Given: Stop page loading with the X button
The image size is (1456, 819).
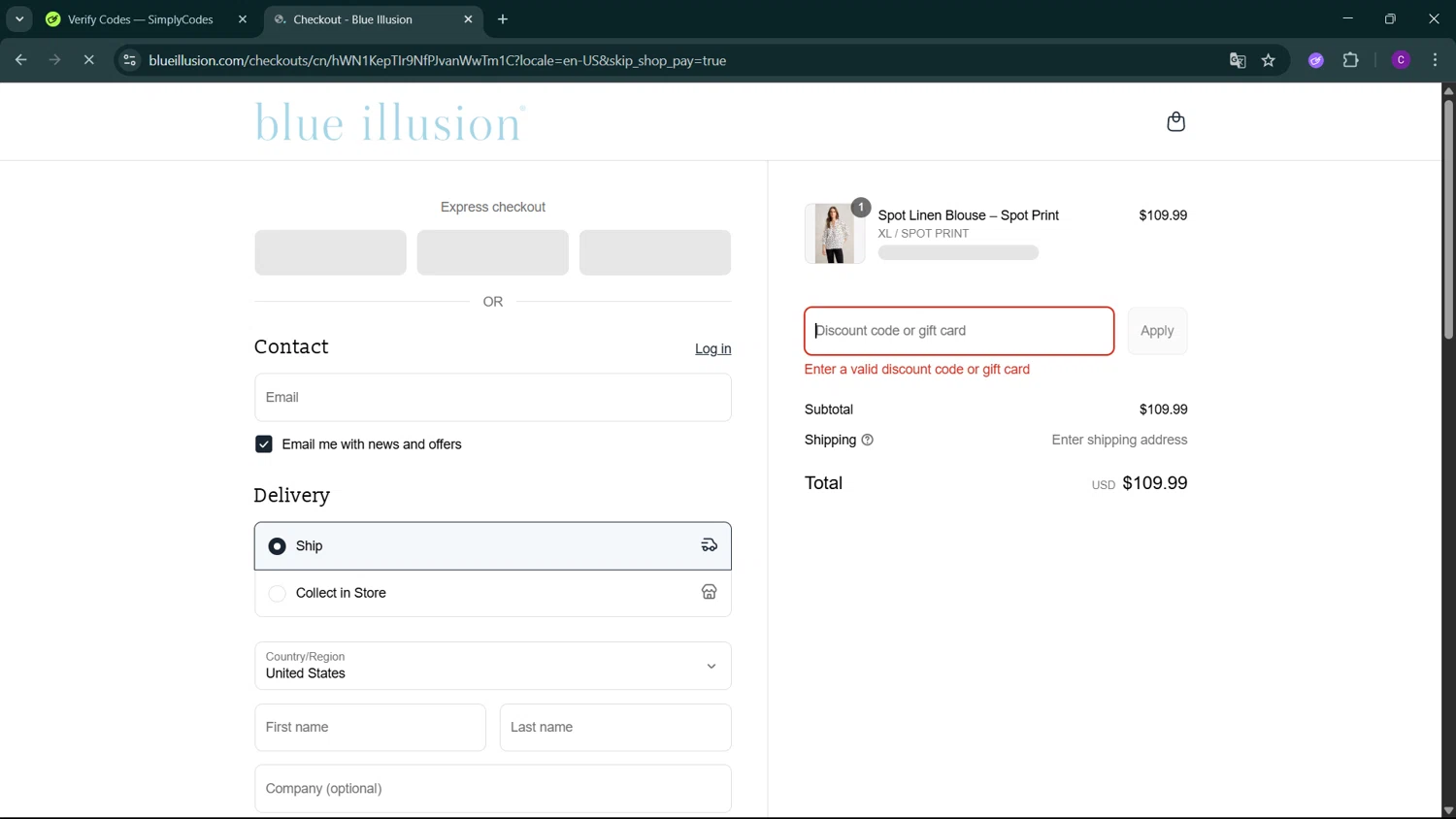Looking at the screenshot, I should (x=88, y=60).
